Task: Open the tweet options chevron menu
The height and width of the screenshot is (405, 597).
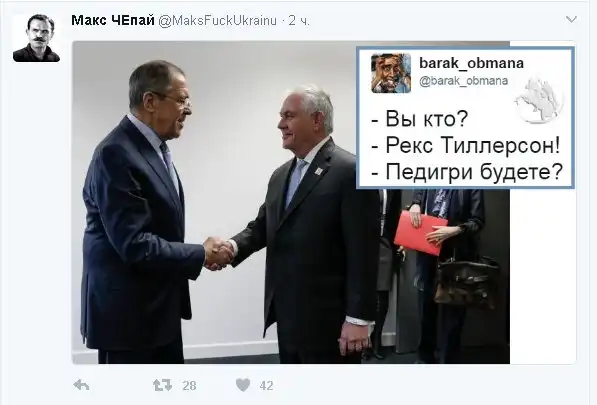Action: tap(571, 19)
